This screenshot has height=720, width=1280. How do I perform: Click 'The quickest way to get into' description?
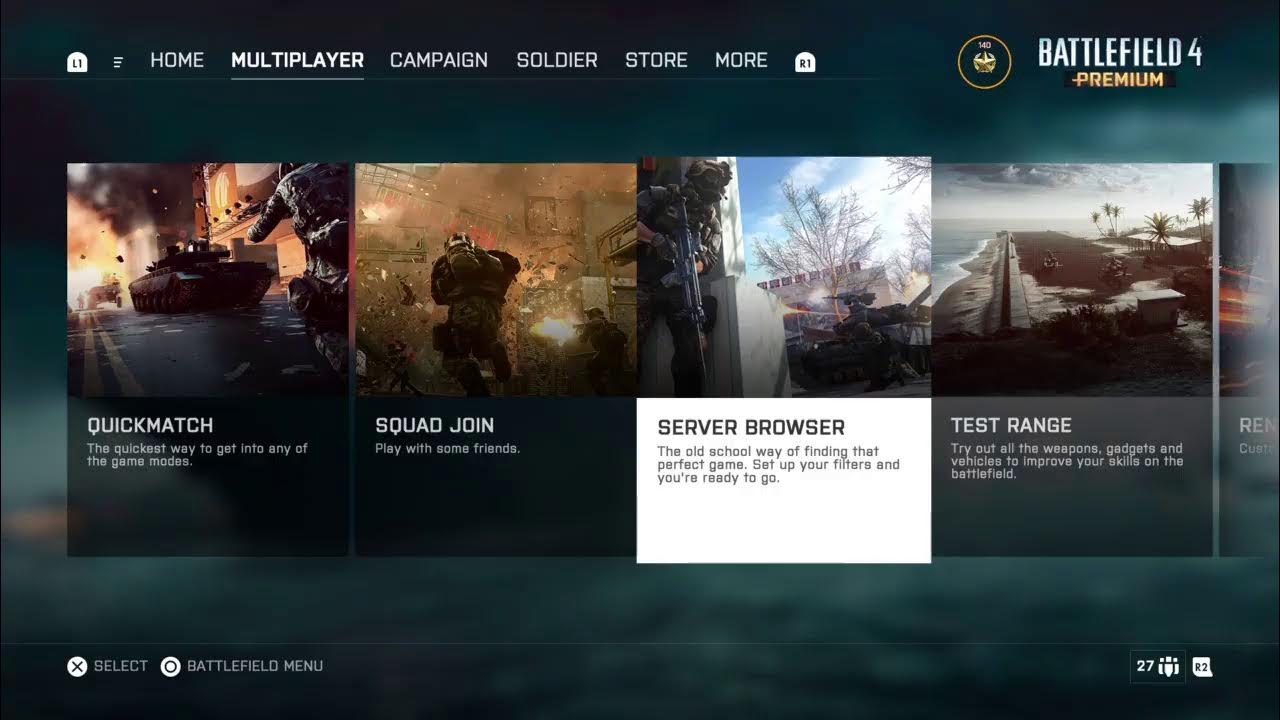(x=198, y=455)
